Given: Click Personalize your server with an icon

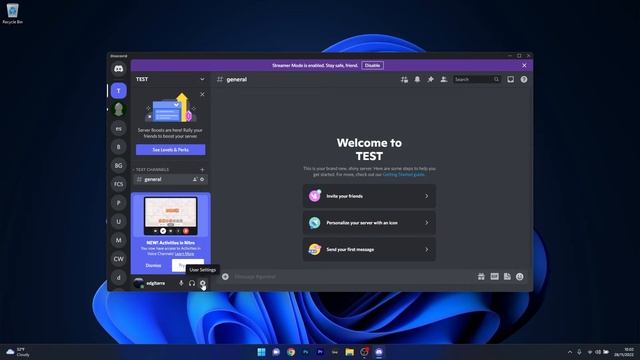Looking at the screenshot, I should tap(369, 223).
